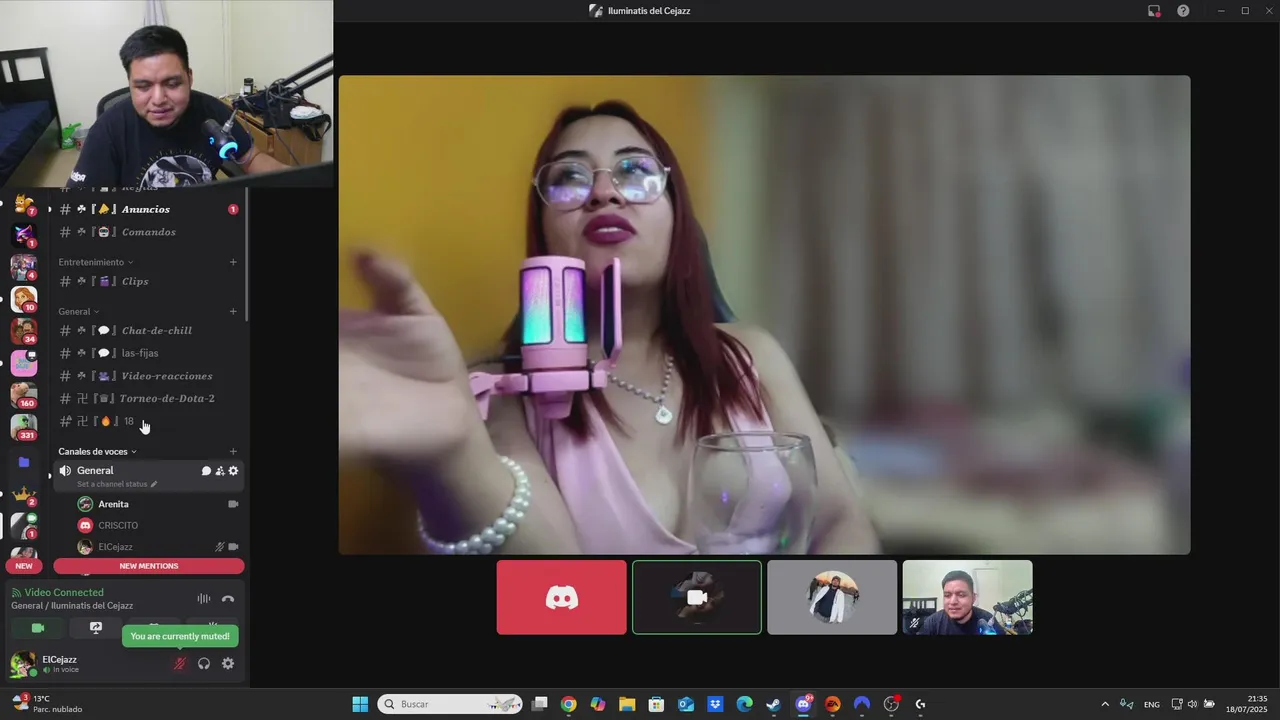Viewport: 1280px width, 720px height.
Task: Open noise suppression waveform icon
Action: pos(204,599)
